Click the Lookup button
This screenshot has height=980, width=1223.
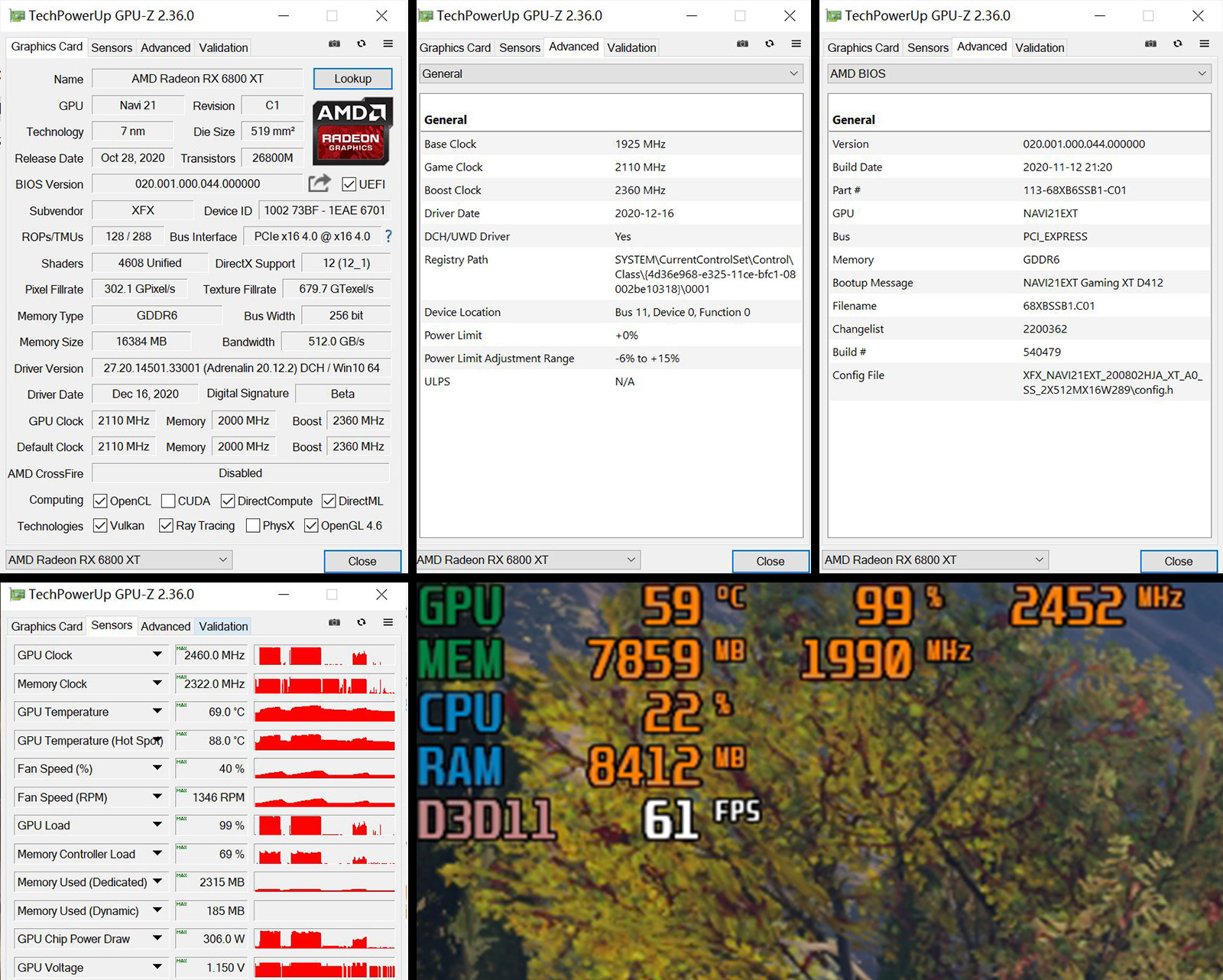coord(352,79)
